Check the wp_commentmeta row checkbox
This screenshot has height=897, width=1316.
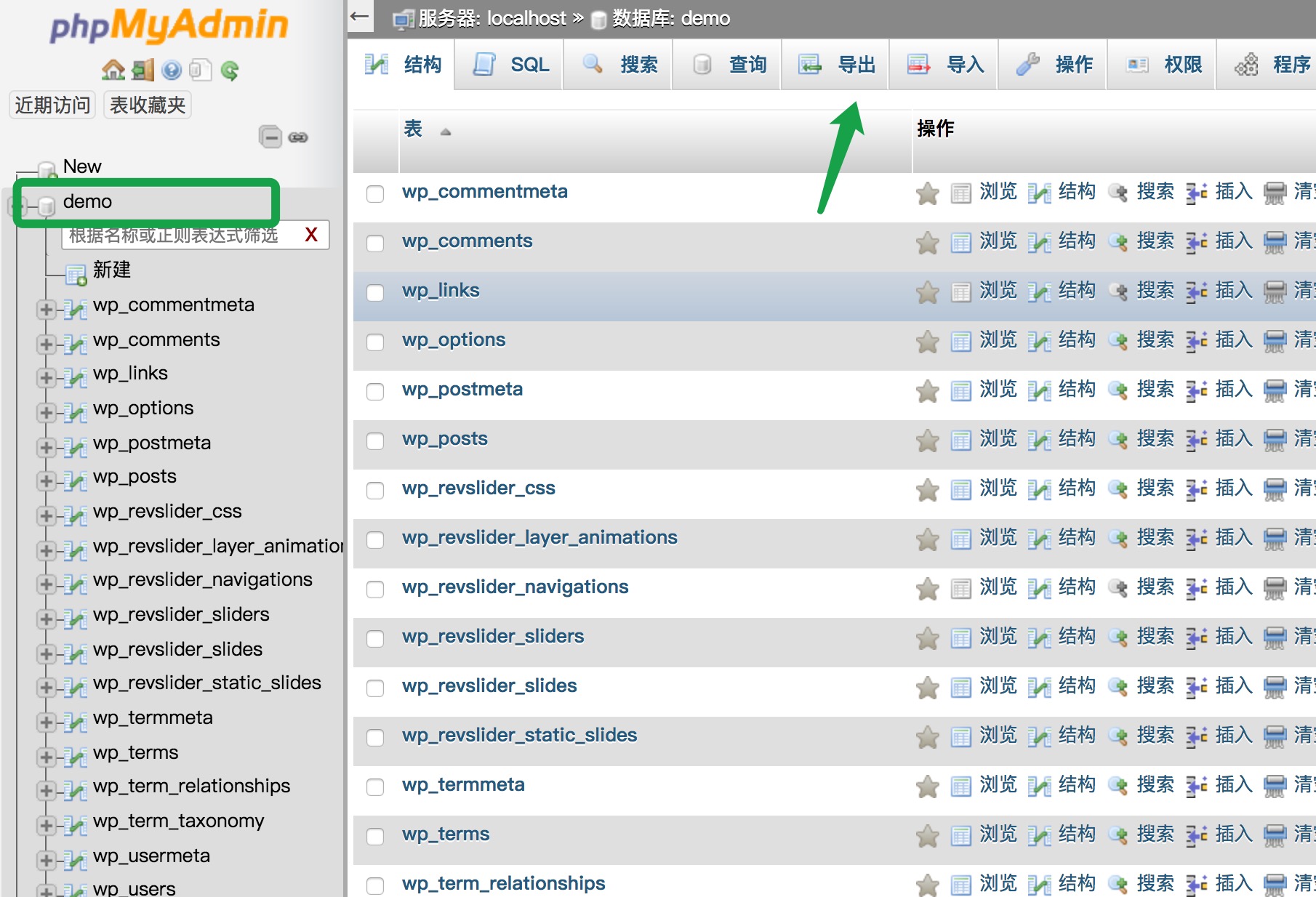point(375,194)
